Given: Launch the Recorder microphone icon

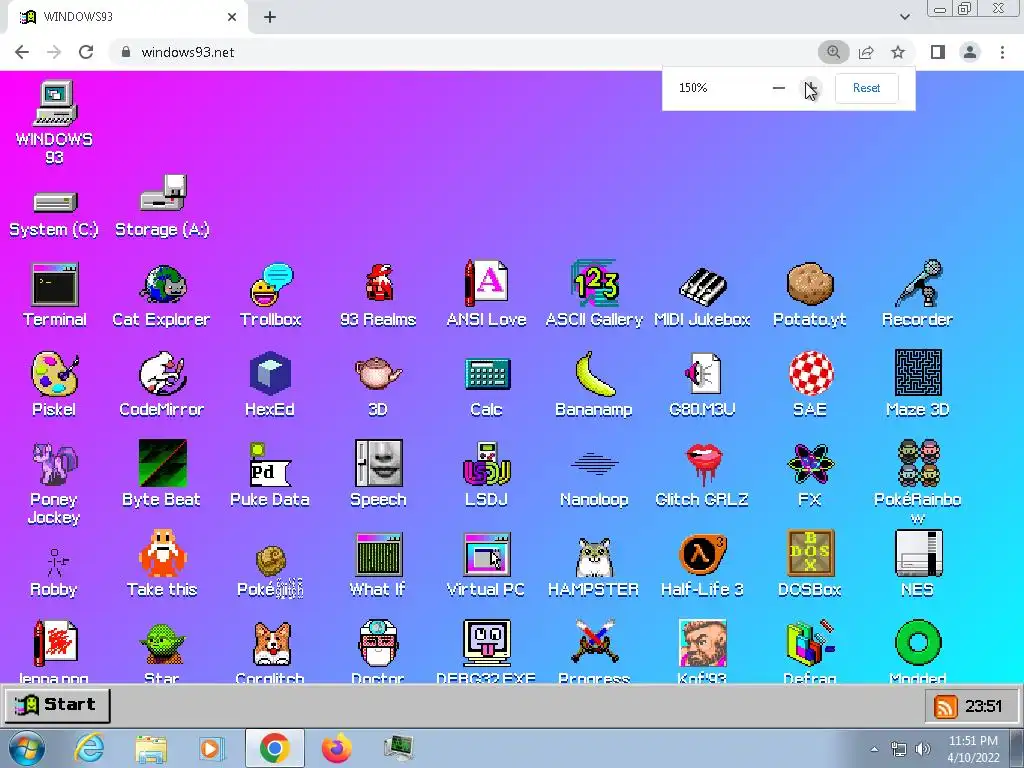Looking at the screenshot, I should [918, 283].
